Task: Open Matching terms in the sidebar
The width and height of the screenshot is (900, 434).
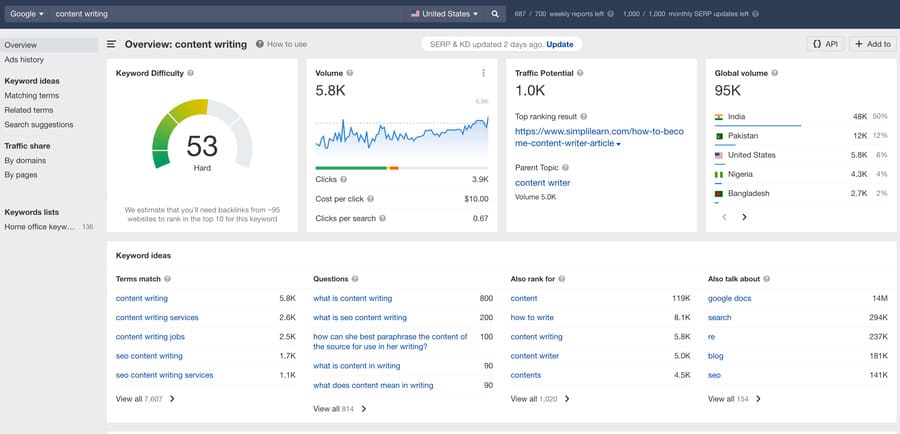Action: coord(32,95)
